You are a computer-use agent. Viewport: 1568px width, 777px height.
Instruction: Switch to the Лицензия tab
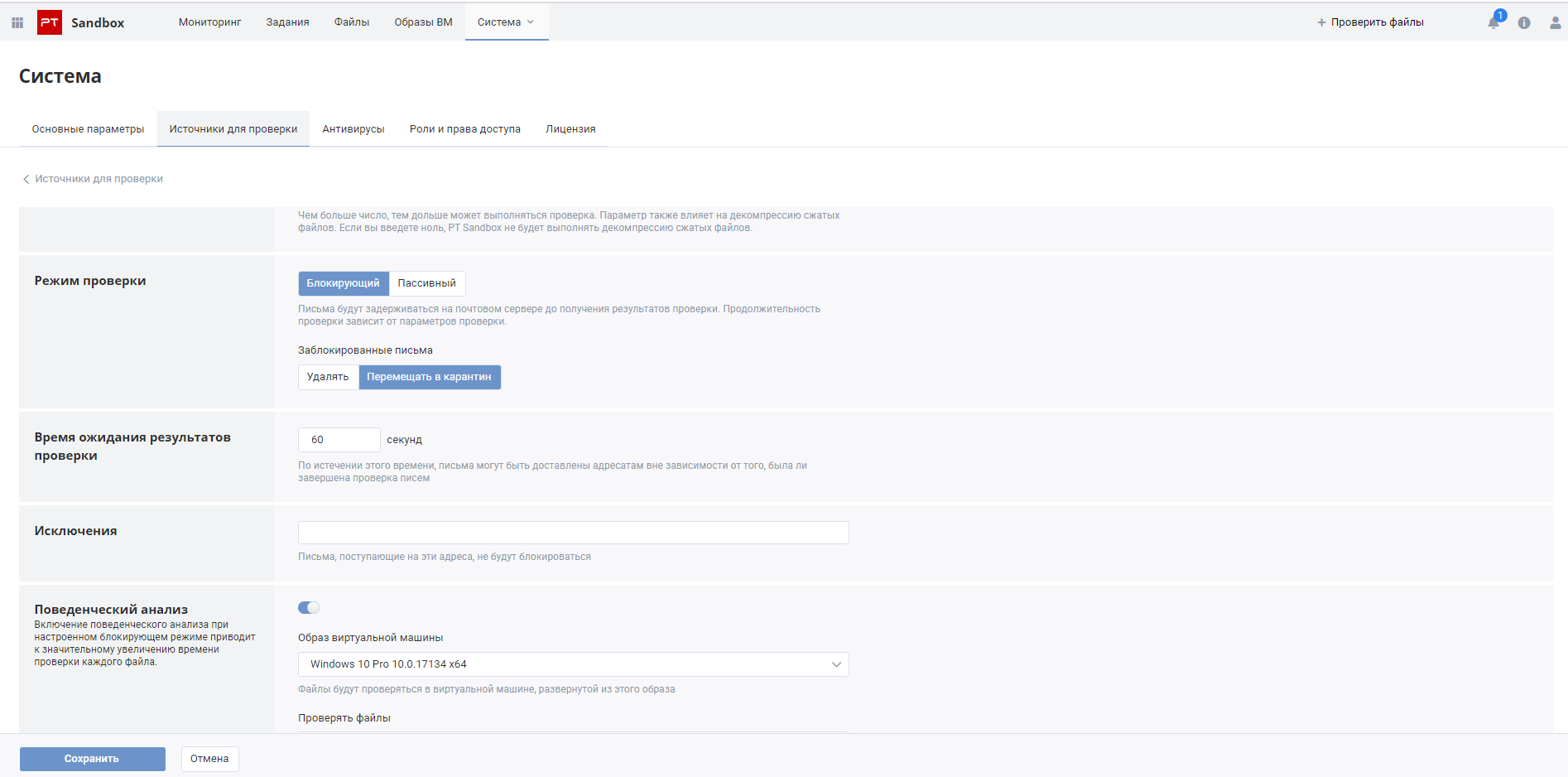tap(570, 129)
